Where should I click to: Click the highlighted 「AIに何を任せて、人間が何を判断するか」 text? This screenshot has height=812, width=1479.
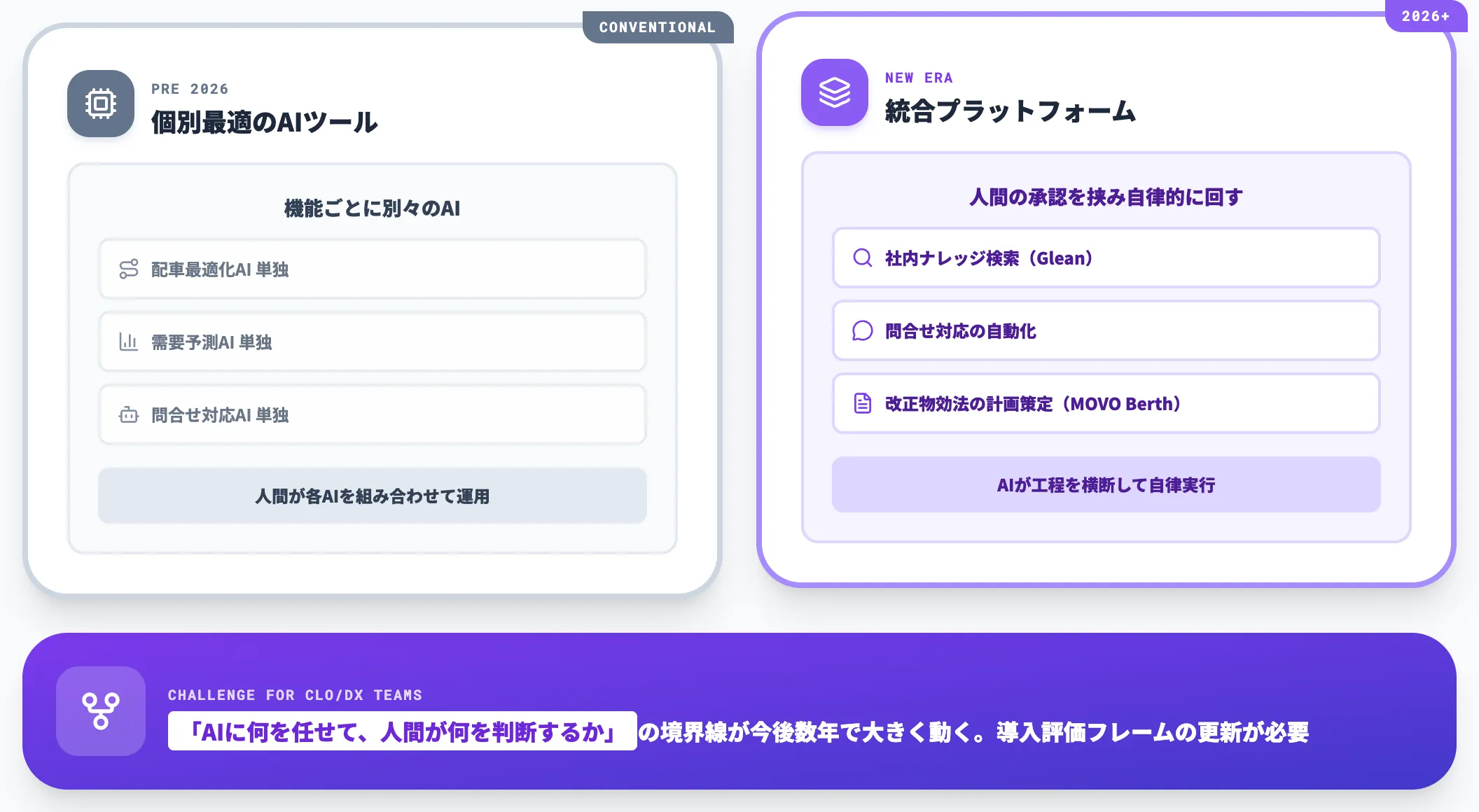403,731
